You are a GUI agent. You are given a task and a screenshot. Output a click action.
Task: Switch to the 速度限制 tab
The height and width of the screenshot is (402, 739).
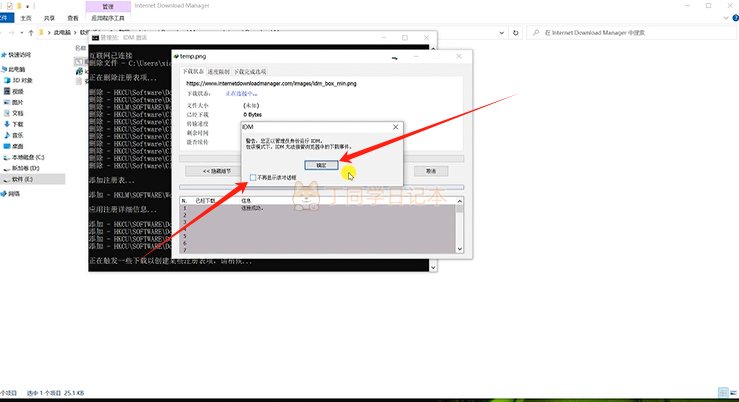click(219, 72)
